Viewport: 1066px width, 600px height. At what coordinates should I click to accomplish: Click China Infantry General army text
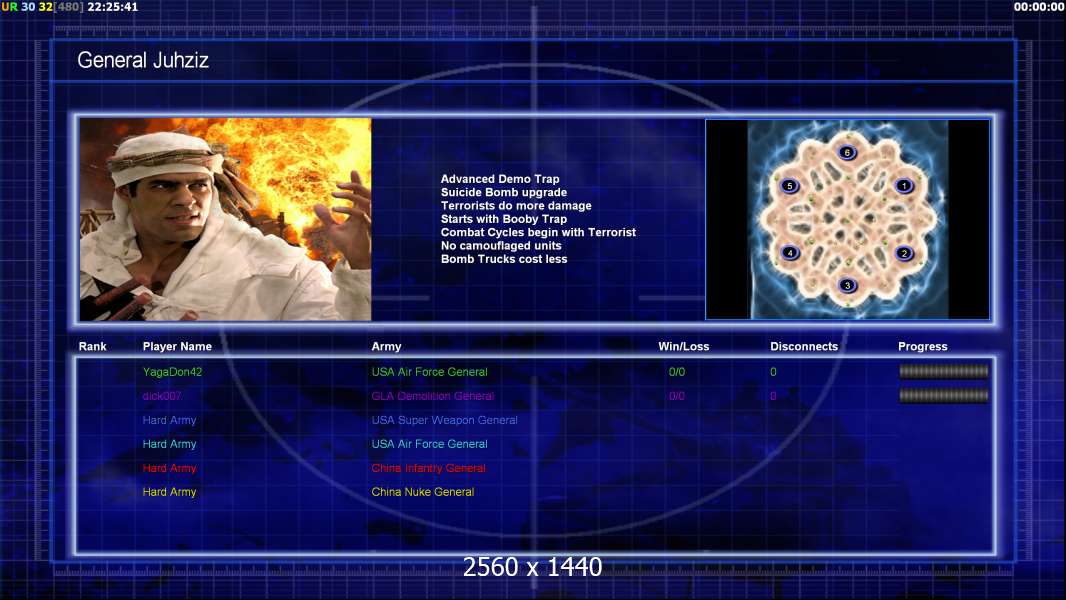tap(428, 467)
